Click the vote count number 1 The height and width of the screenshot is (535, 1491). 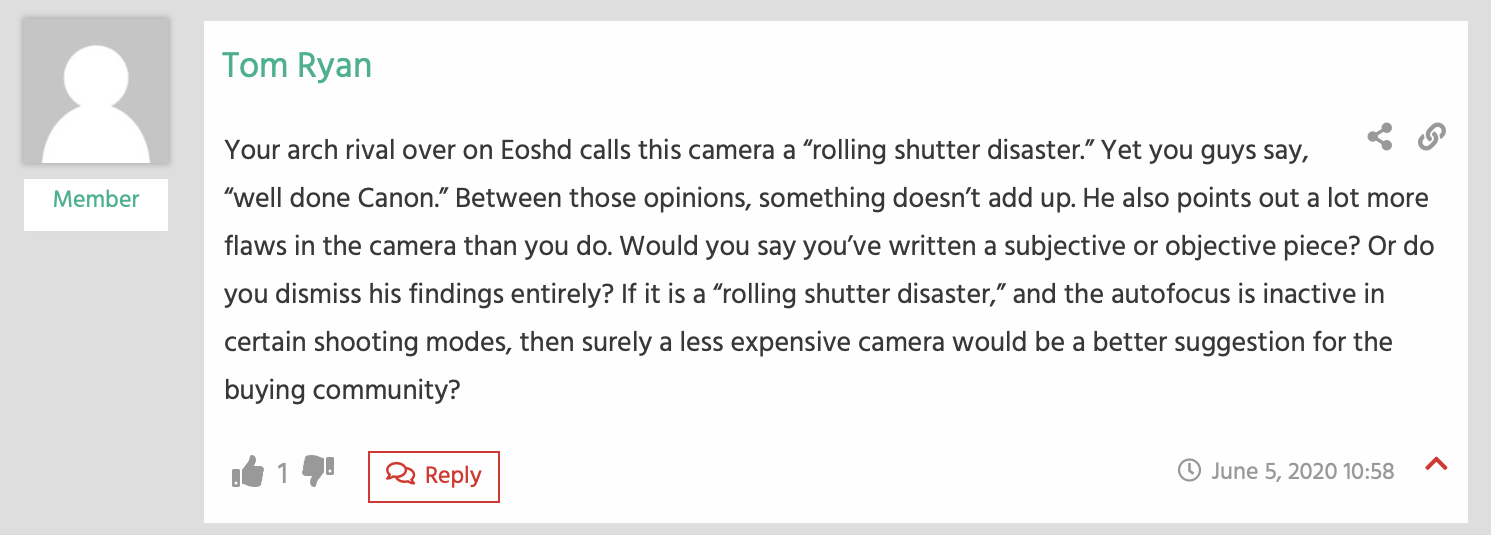(x=283, y=473)
